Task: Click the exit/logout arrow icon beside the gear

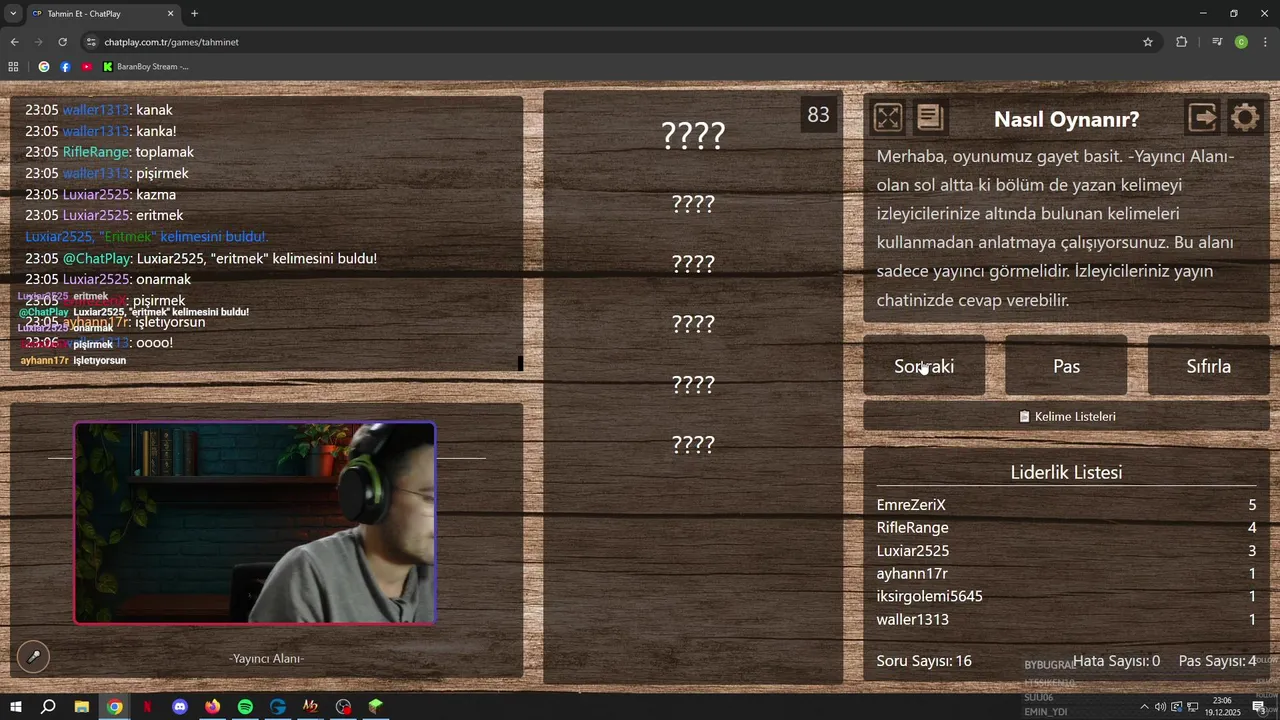Action: point(1202,118)
